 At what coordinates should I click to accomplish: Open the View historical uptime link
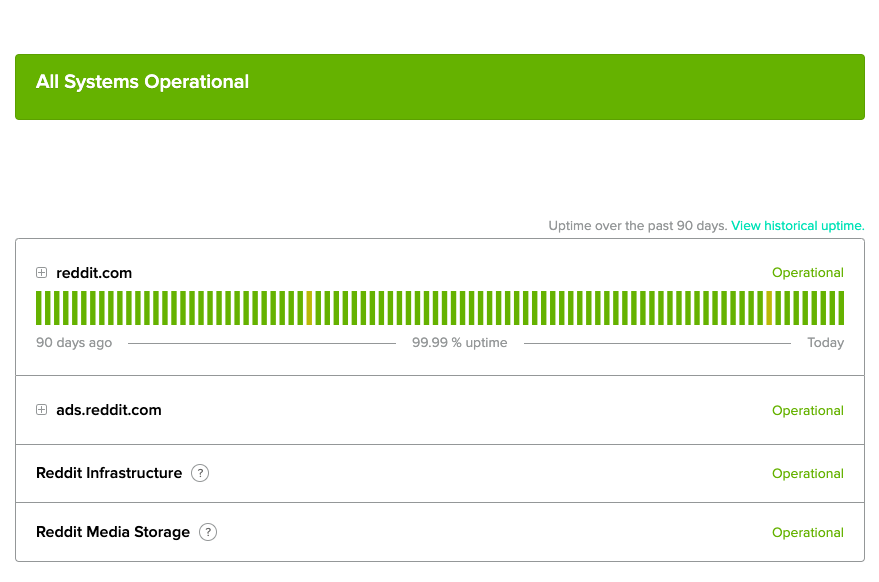(797, 226)
